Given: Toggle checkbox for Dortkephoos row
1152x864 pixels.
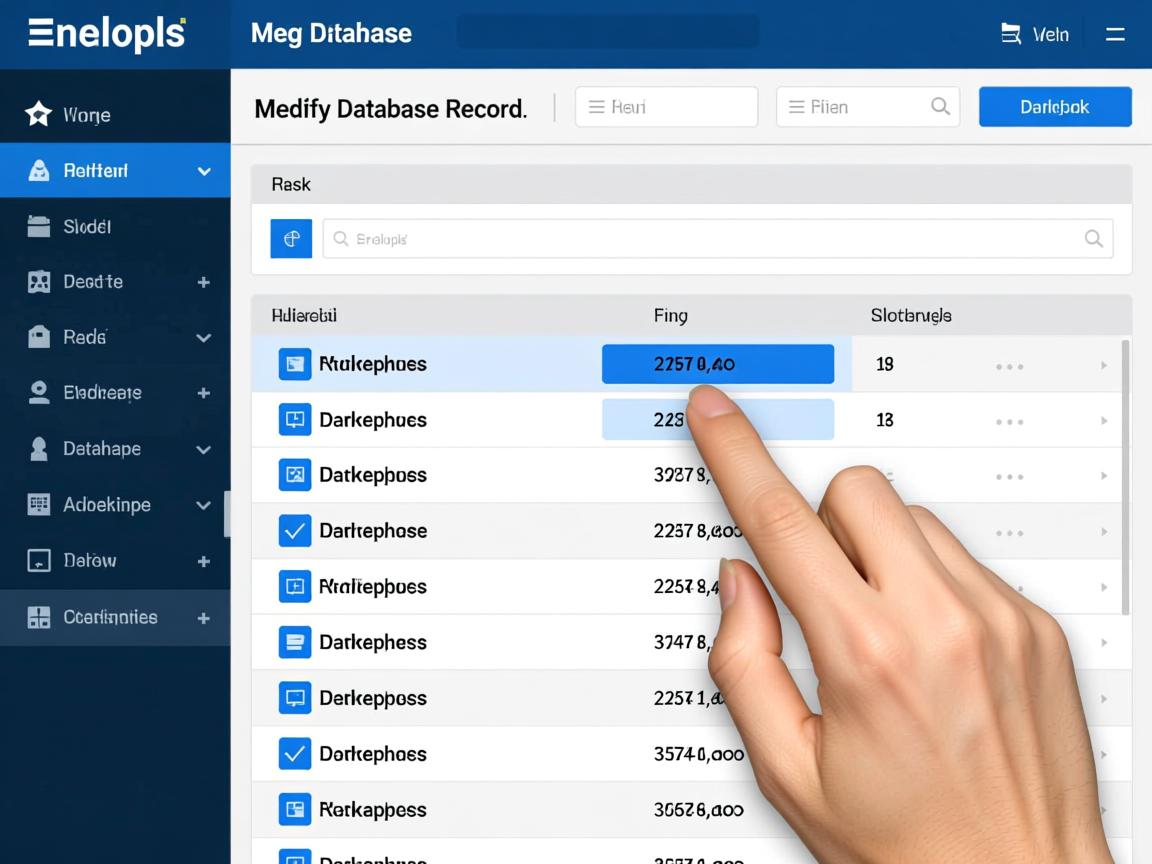Looking at the screenshot, I should [295, 754].
